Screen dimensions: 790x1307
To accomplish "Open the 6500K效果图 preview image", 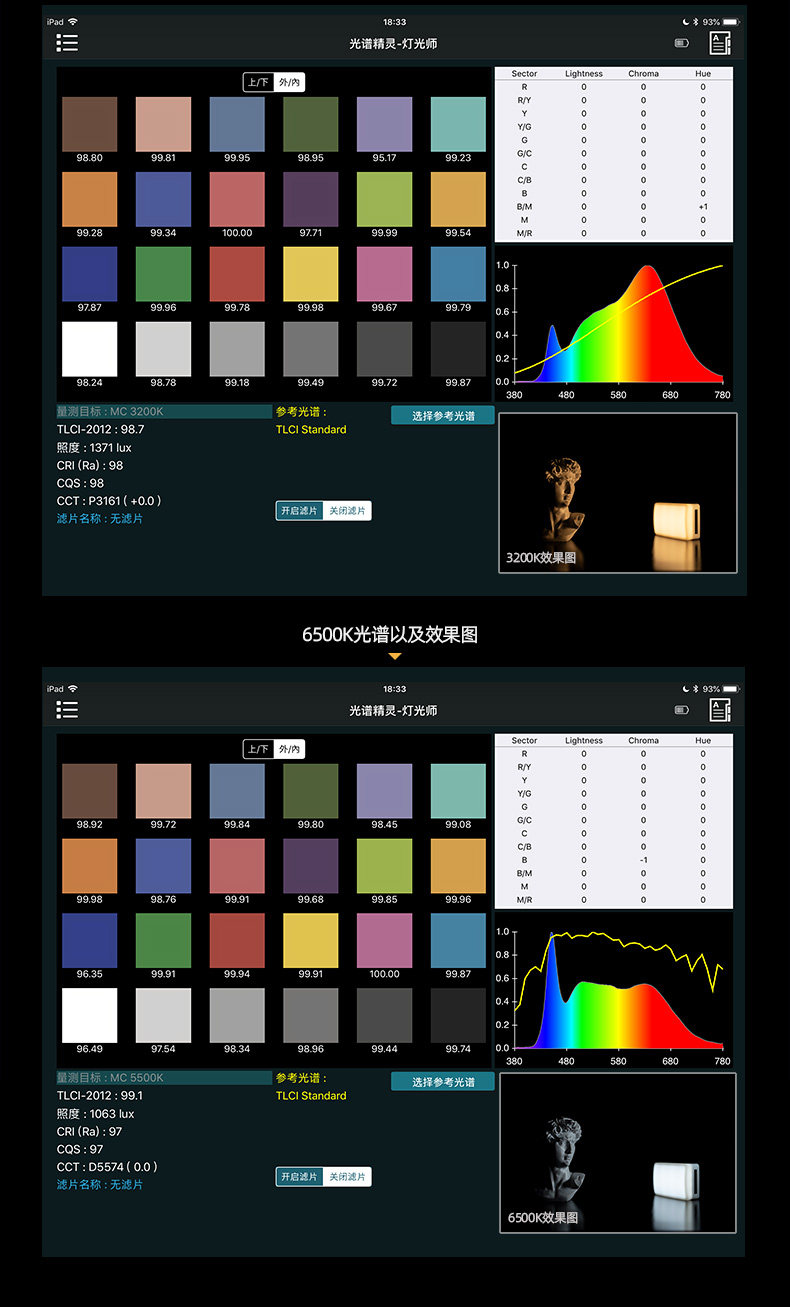I will tap(618, 1153).
